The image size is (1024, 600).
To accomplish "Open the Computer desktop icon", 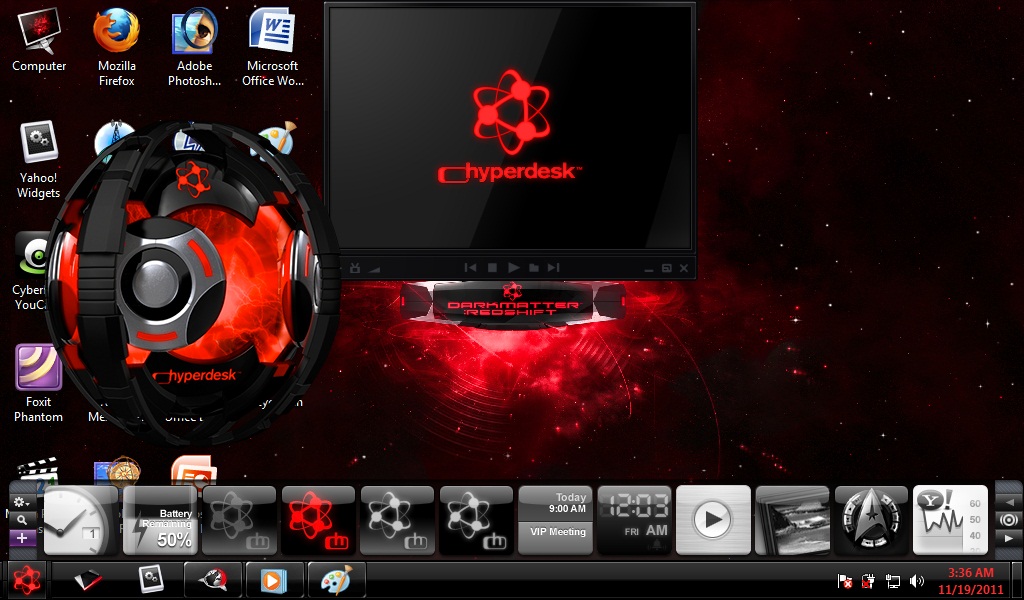I will (x=39, y=40).
